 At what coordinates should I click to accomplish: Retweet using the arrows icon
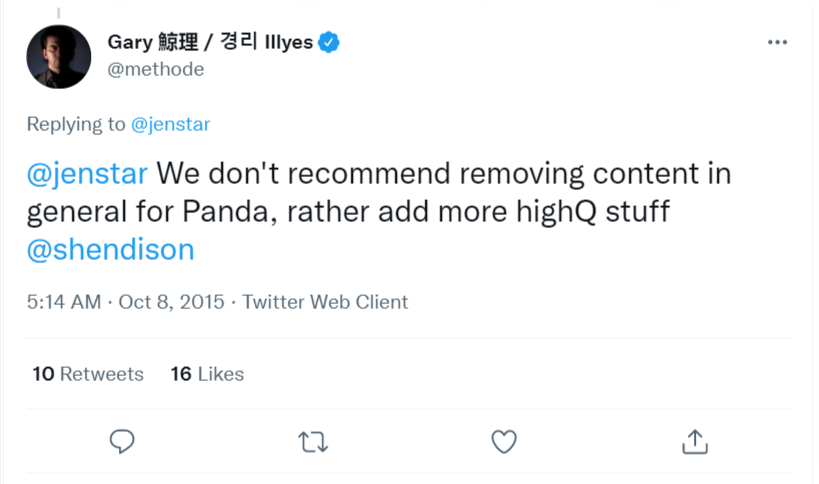click(x=313, y=441)
